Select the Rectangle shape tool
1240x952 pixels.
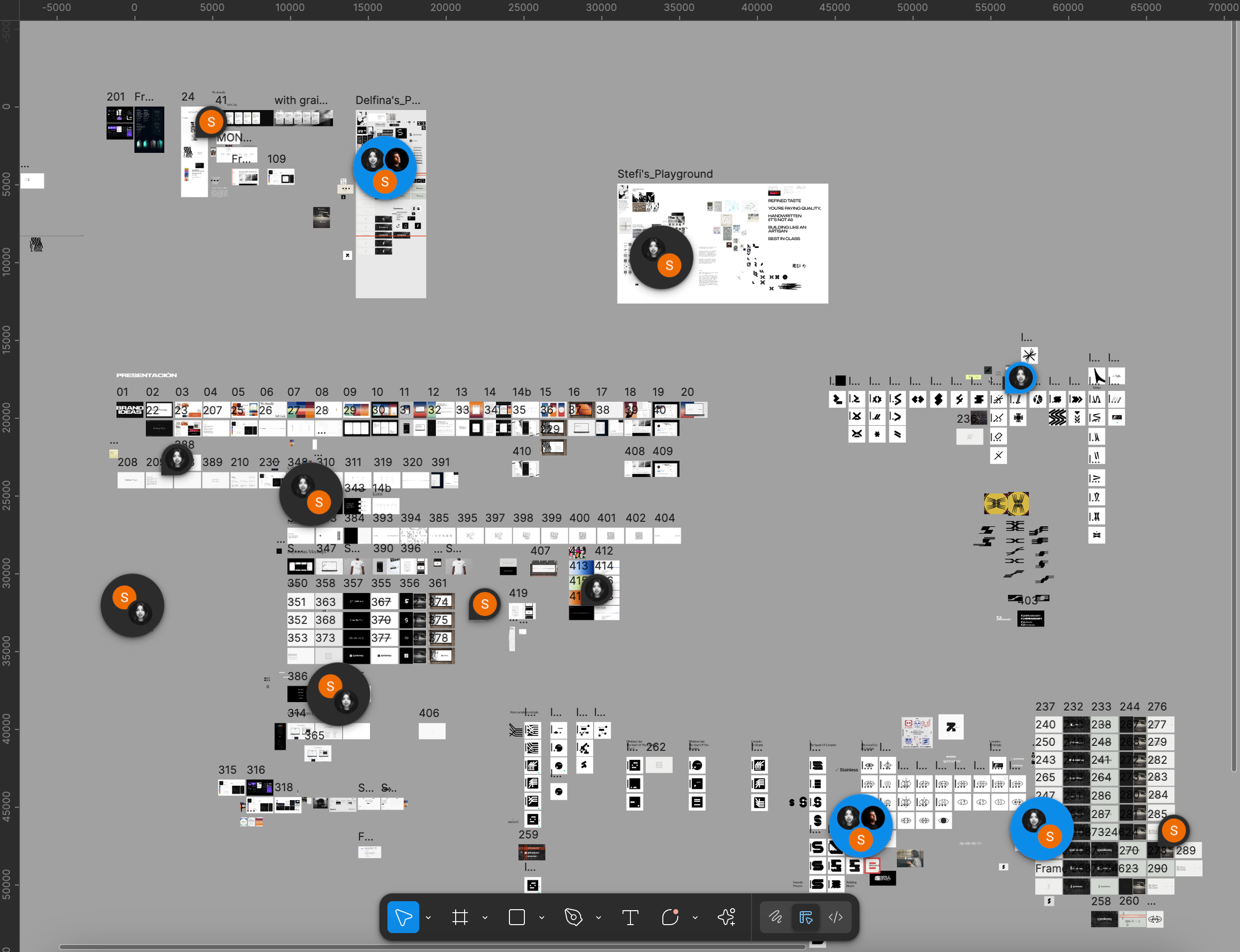517,917
